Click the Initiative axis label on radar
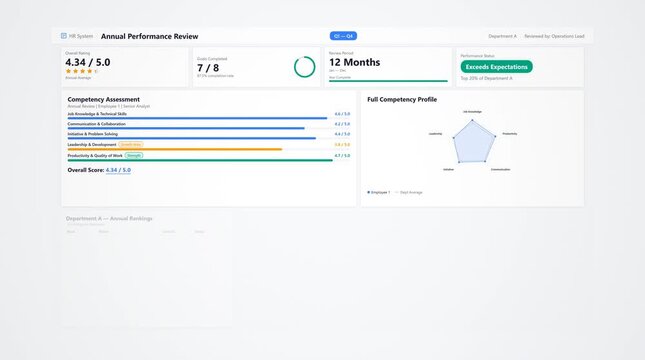 coord(448,169)
